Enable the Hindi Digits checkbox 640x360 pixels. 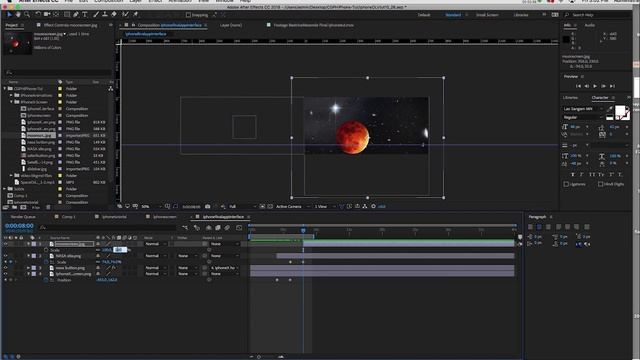point(600,184)
